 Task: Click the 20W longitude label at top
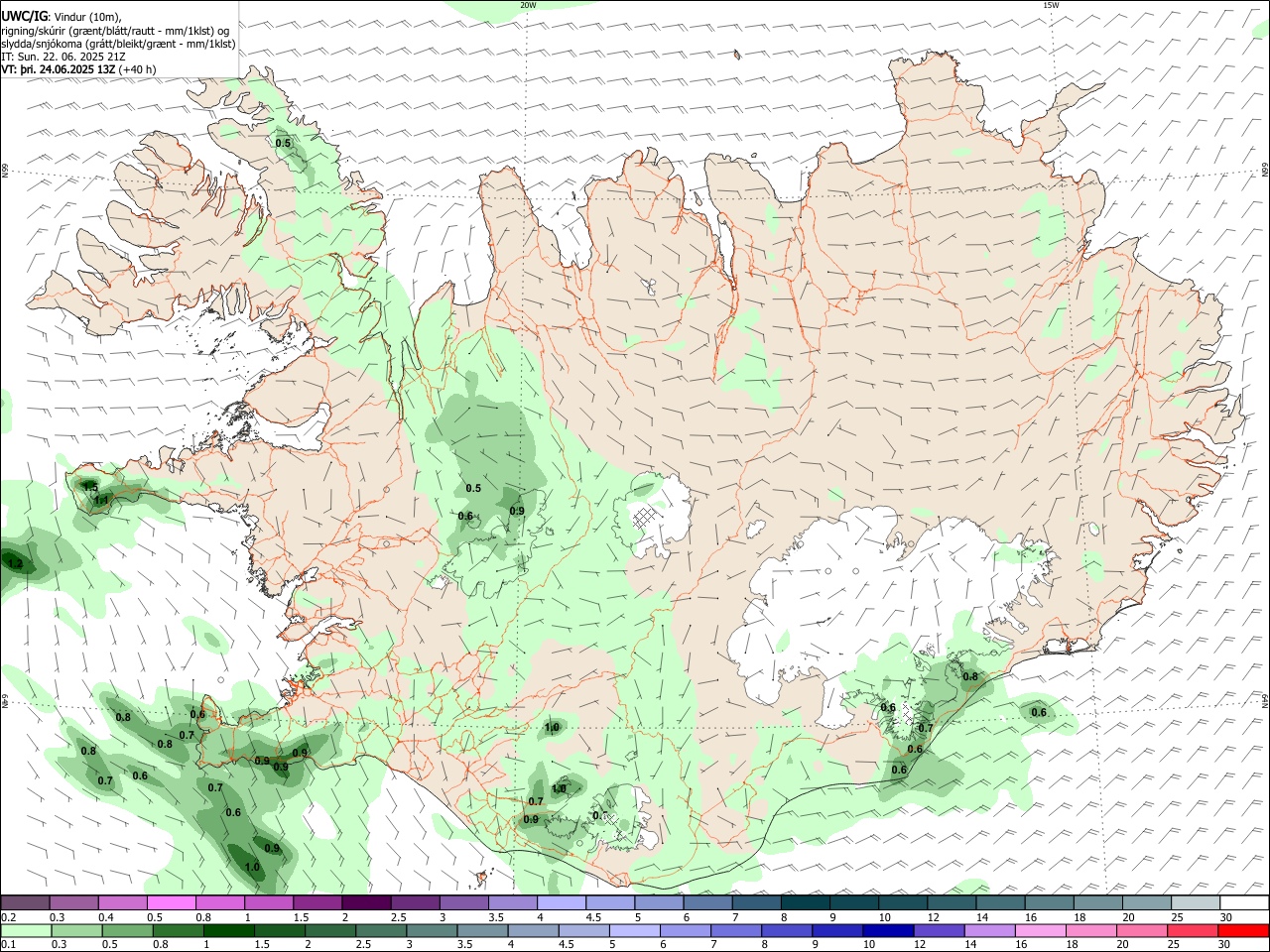click(x=528, y=5)
